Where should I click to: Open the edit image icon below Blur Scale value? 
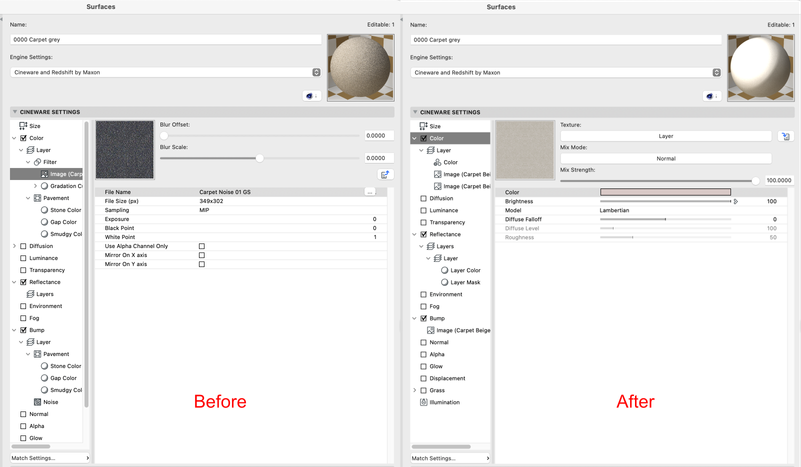[385, 175]
